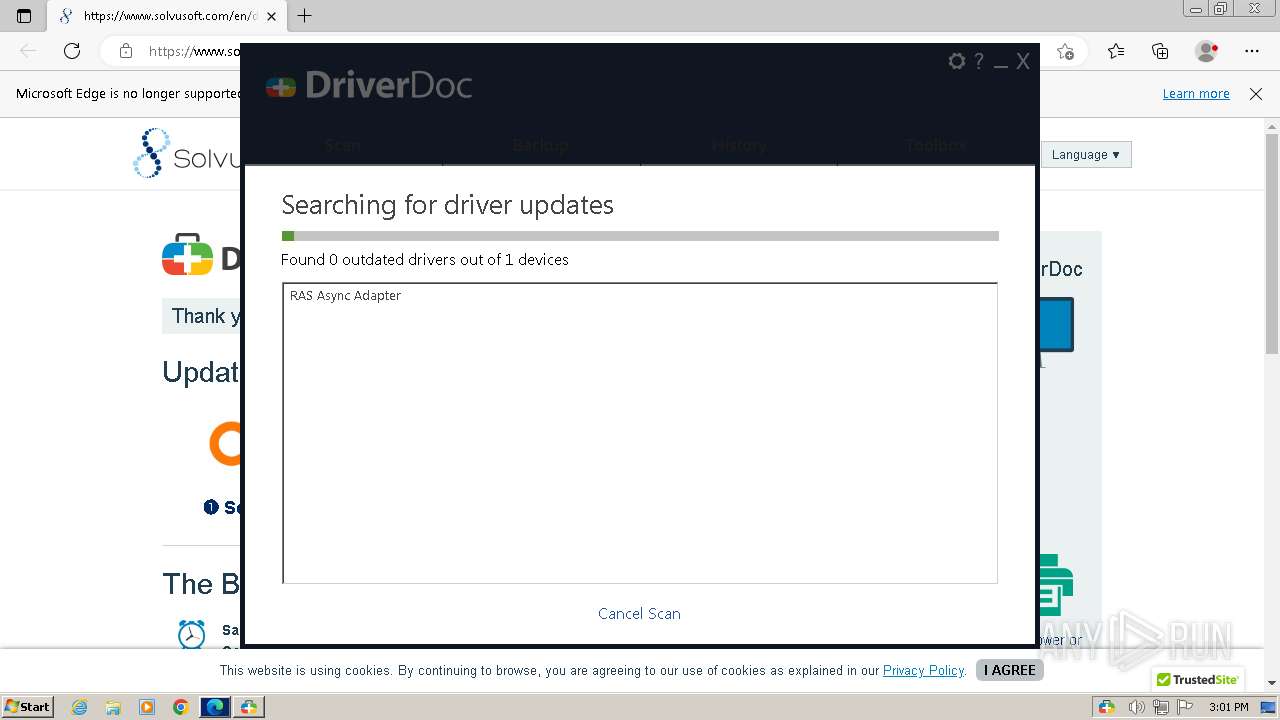Image resolution: width=1280 pixels, height=720 pixels.
Task: Switch to the History tab
Action: pyautogui.click(x=739, y=145)
